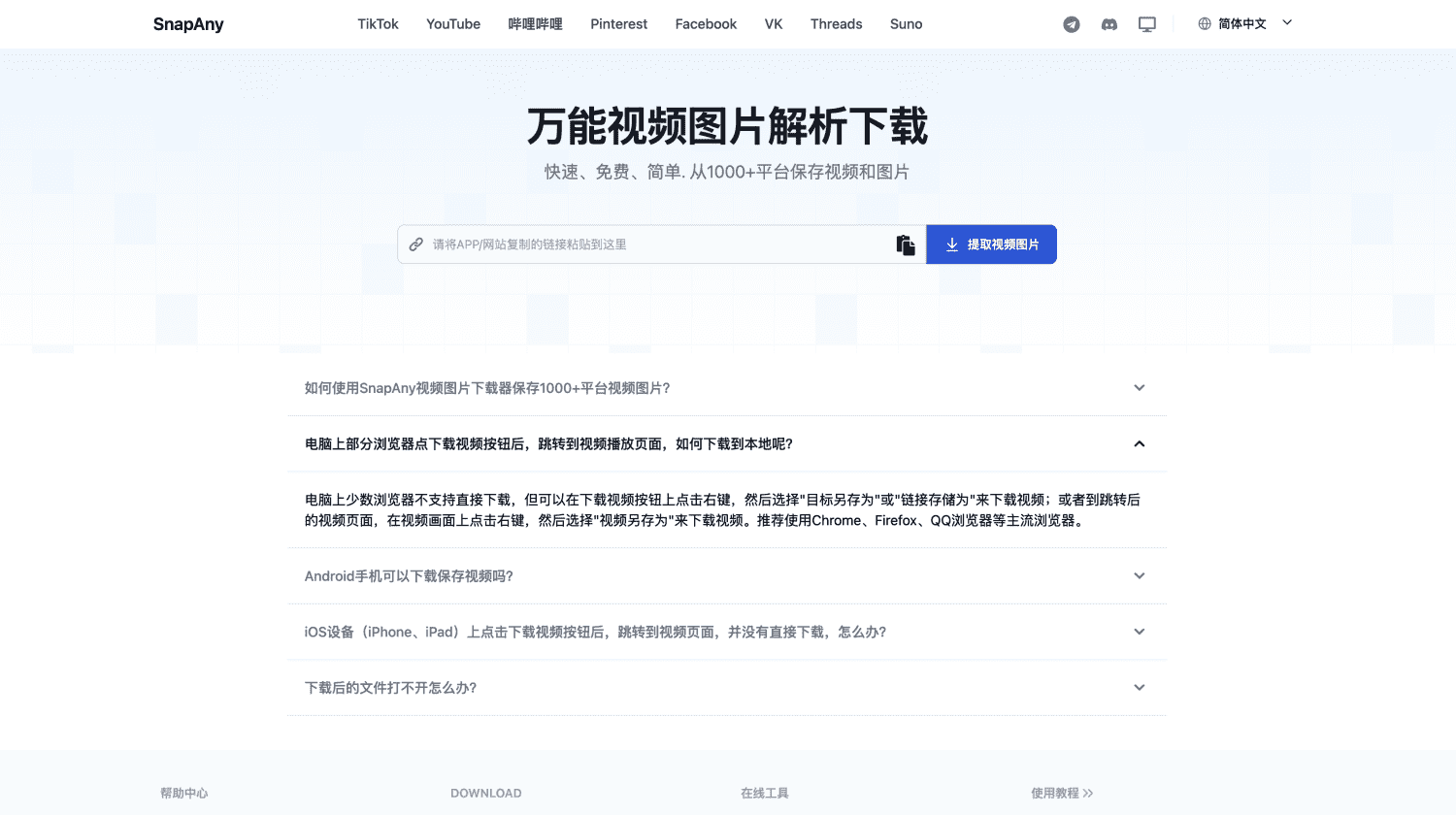Expand the 如何使用SnapAny question chevron
This screenshot has width=1456, height=815.
(1140, 388)
